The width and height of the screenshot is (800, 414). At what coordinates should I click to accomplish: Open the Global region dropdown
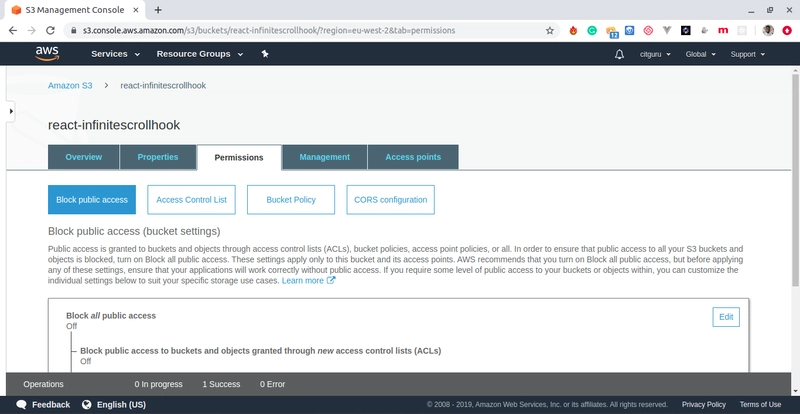click(x=701, y=54)
